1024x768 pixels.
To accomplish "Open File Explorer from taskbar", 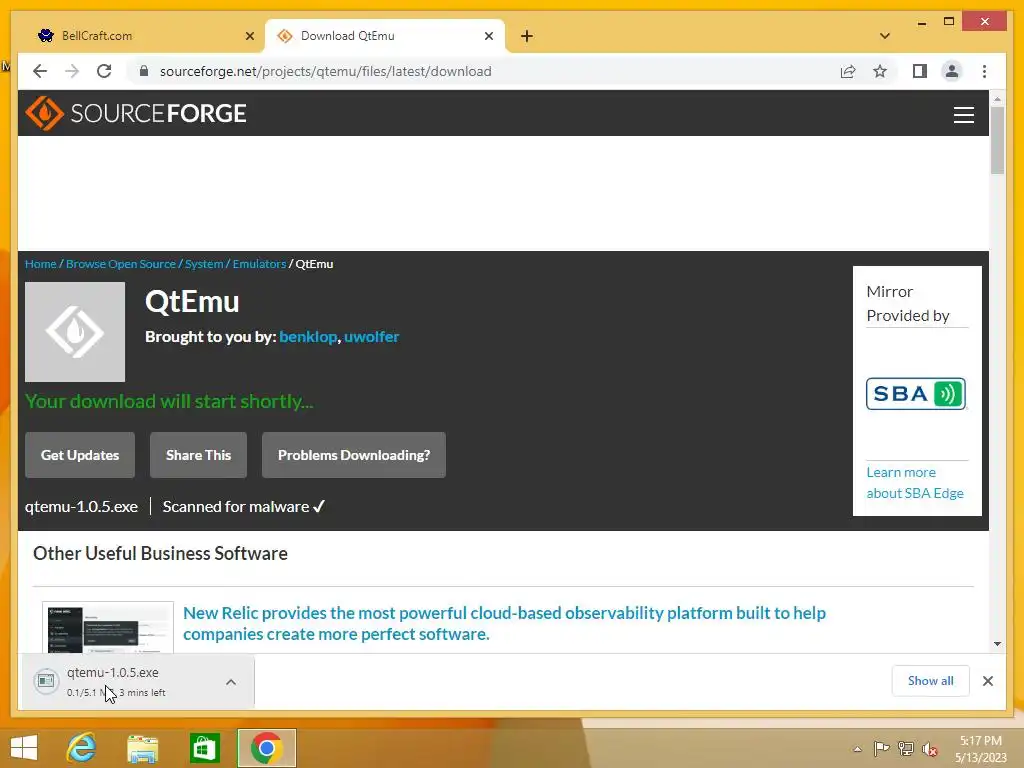I will (x=142, y=748).
